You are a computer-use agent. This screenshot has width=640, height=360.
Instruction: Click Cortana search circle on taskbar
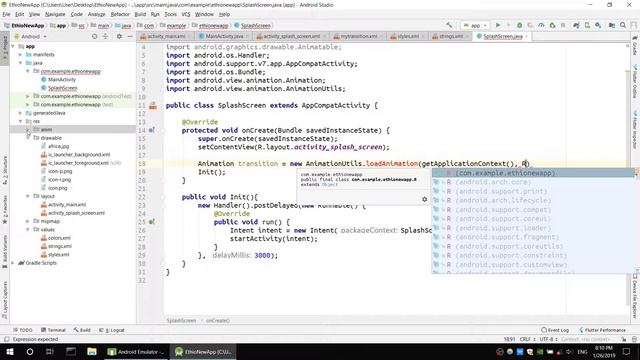pyautogui.click(x=30, y=351)
